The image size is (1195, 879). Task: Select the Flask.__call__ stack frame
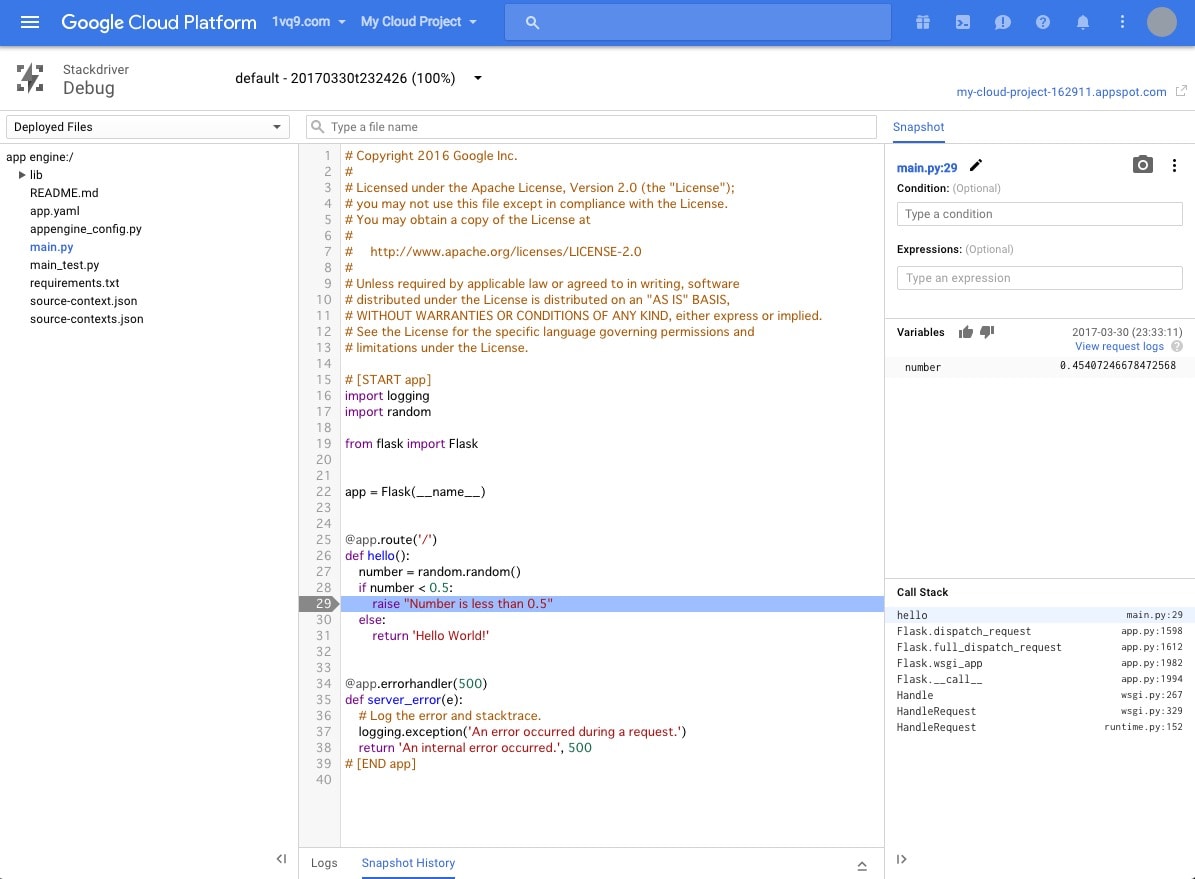(1040, 678)
